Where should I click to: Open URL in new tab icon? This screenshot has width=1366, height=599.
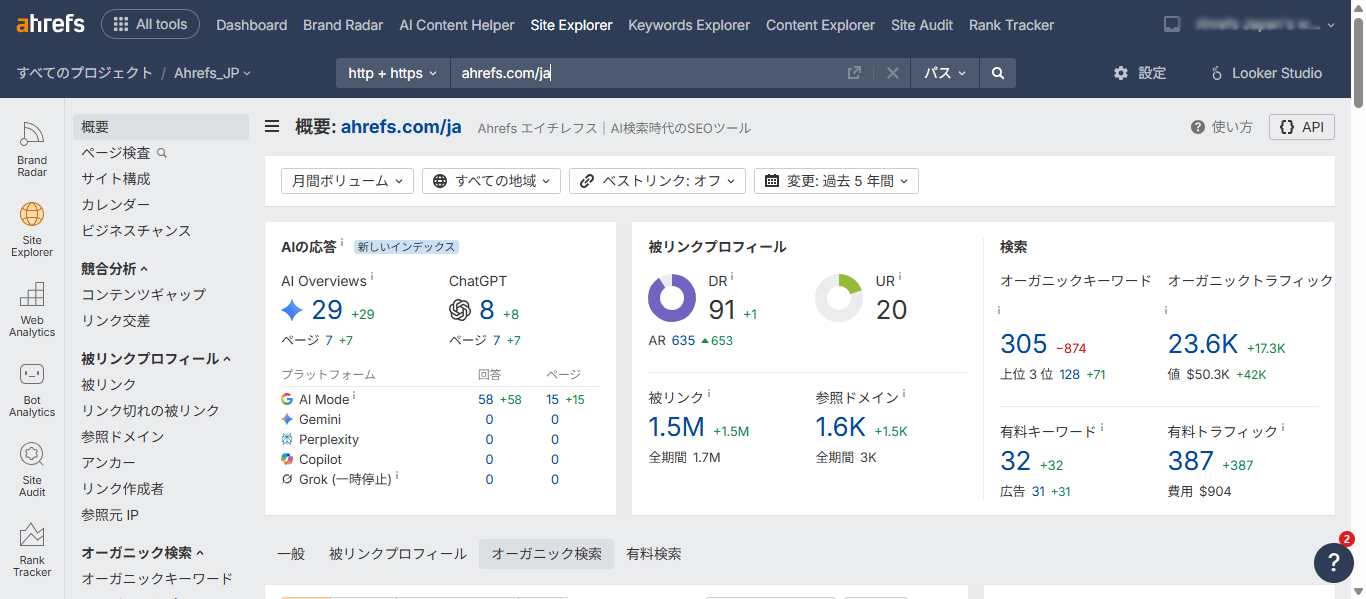pyautogui.click(x=854, y=73)
